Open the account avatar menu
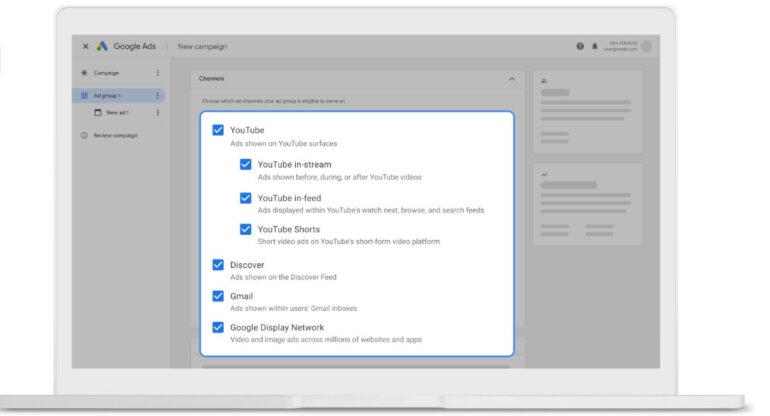This screenshot has width=770, height=416. [x=647, y=46]
